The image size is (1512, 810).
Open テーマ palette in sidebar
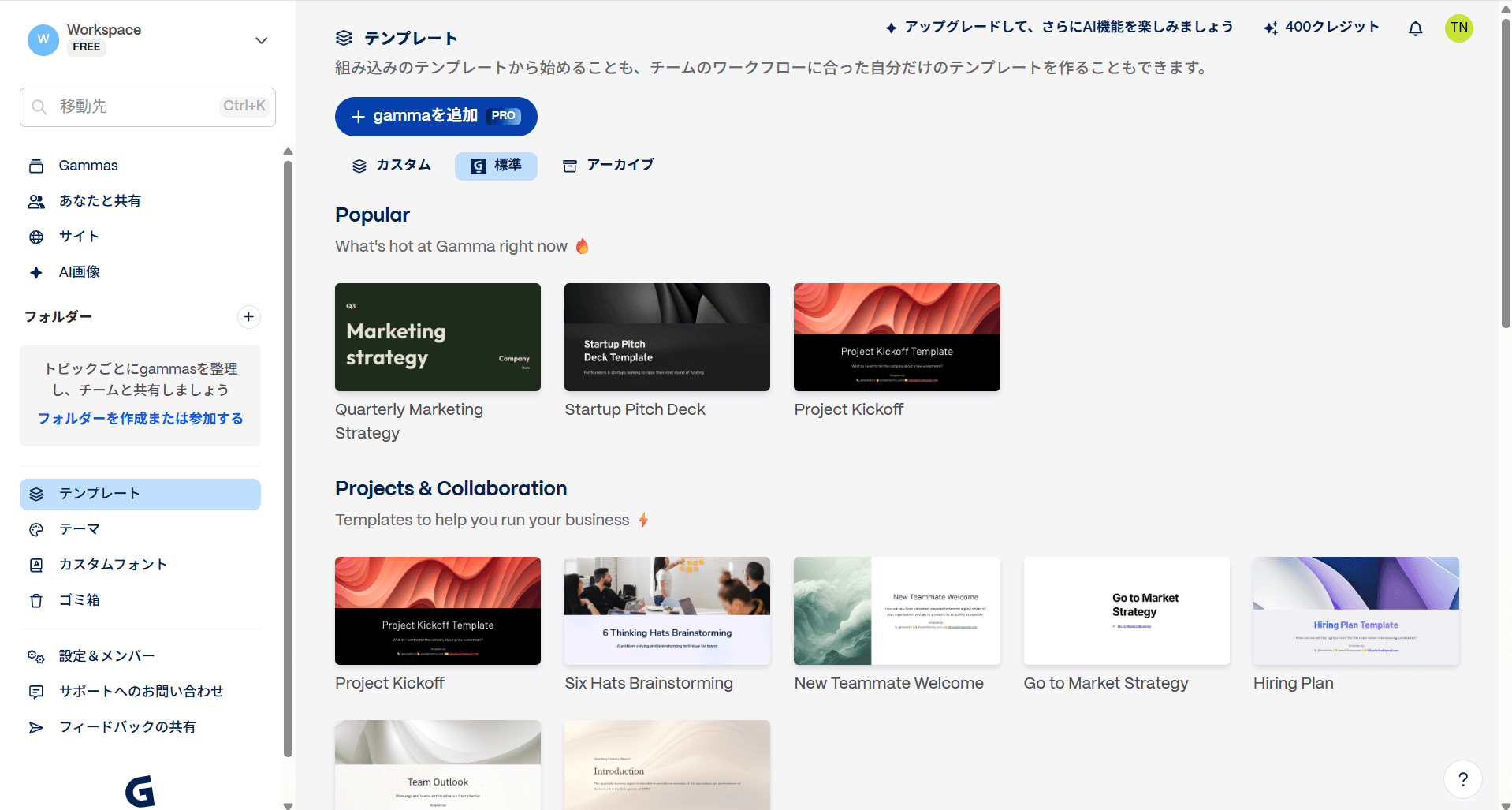point(79,529)
